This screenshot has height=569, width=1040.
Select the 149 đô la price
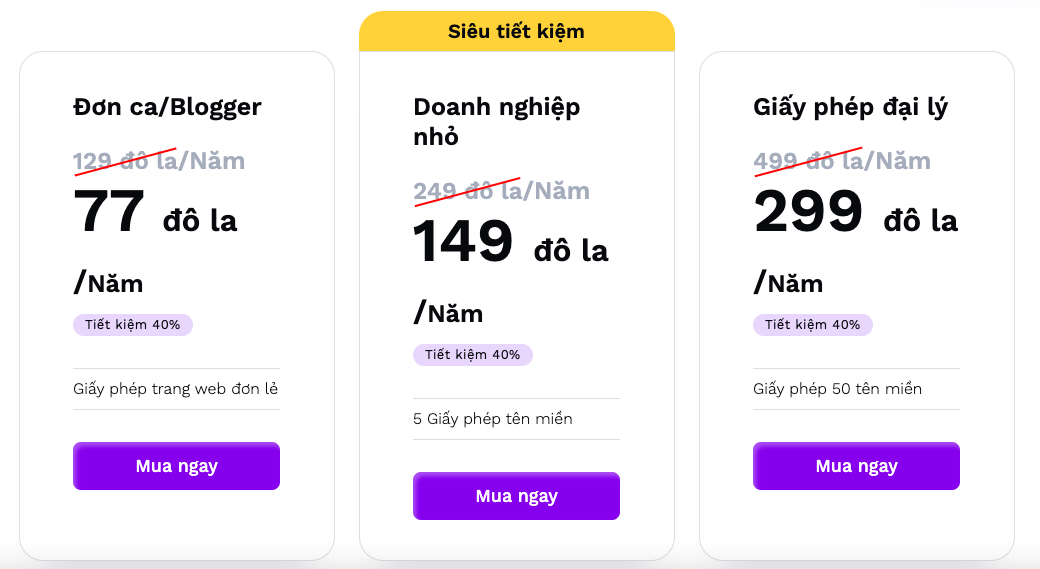[x=510, y=245]
